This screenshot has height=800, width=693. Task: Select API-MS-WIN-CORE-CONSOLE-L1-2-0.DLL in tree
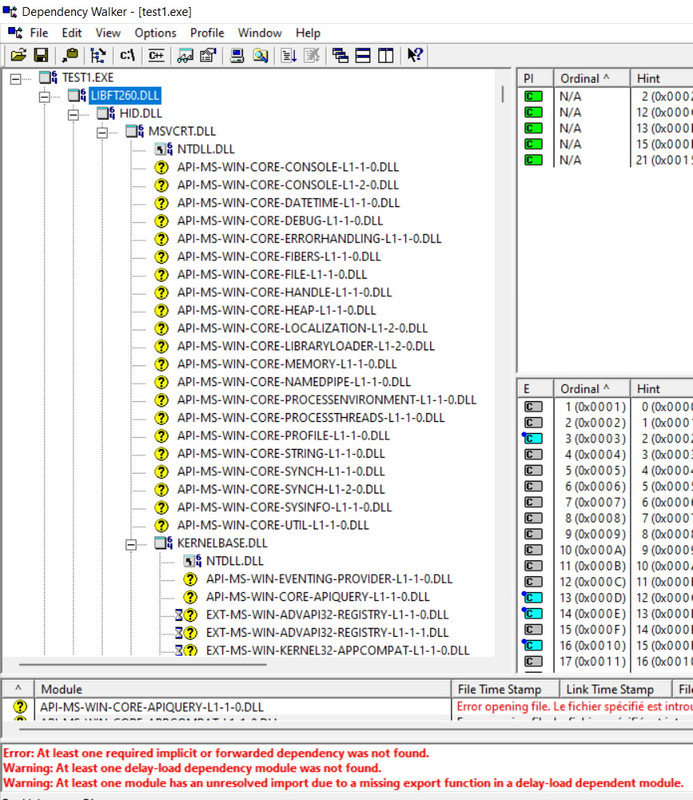click(x=288, y=185)
